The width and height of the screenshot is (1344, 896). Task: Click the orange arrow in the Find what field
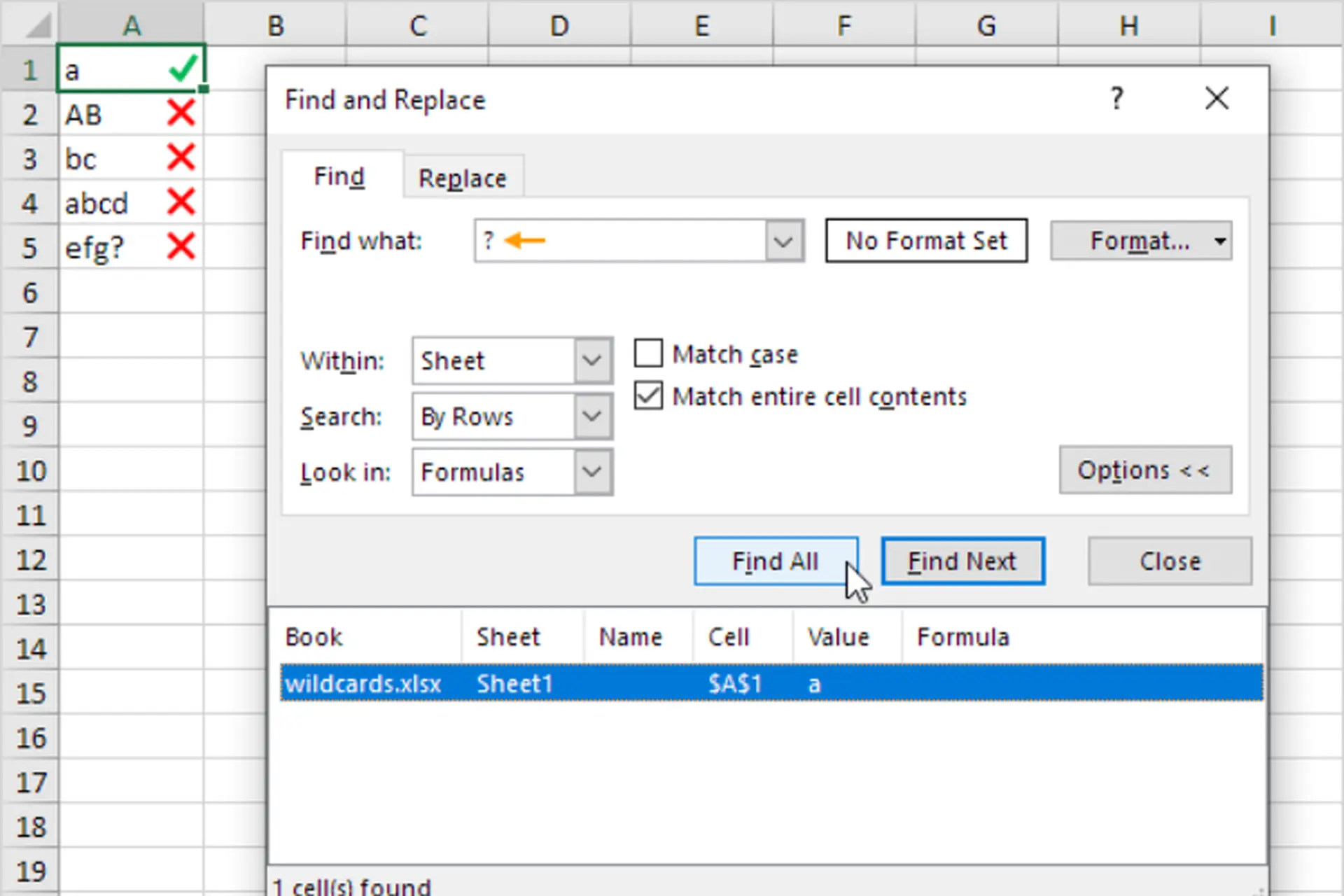524,240
